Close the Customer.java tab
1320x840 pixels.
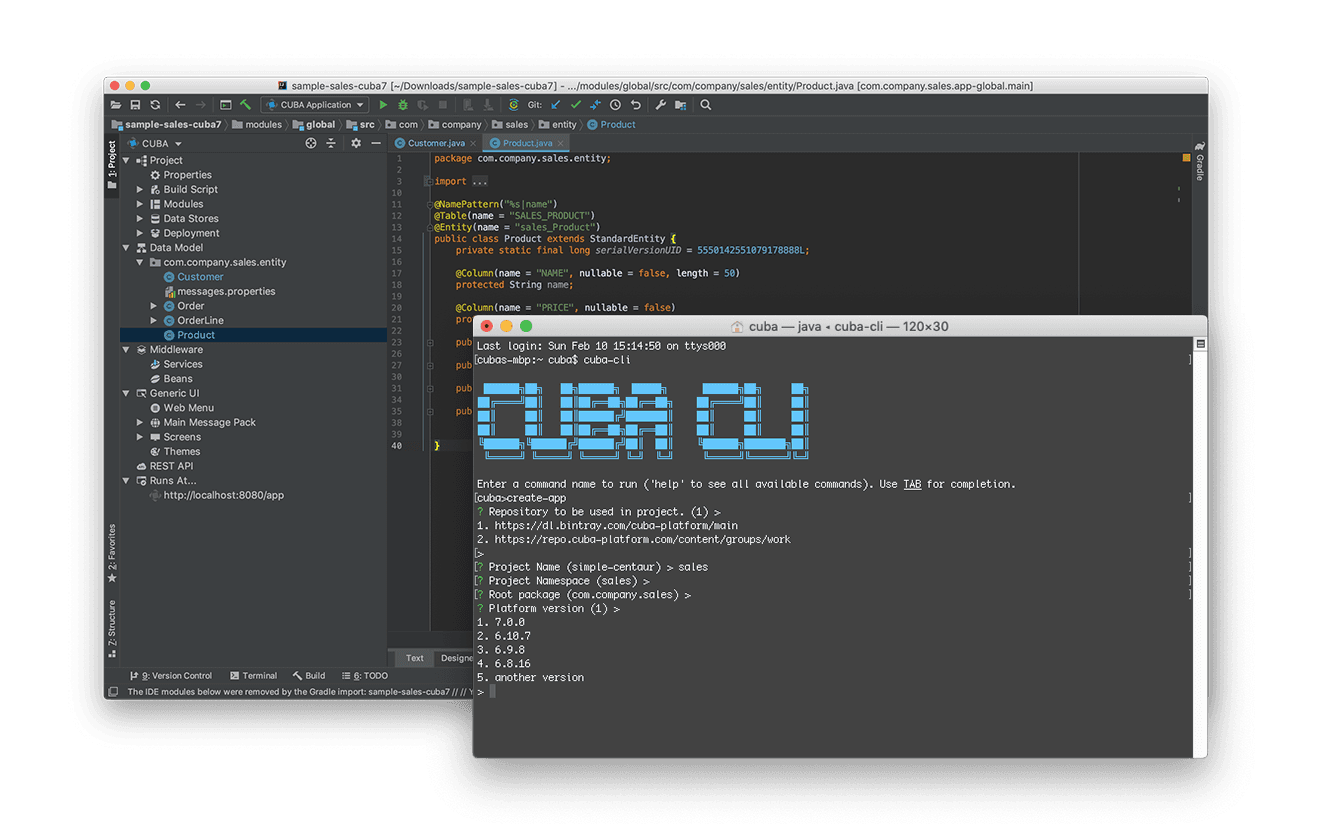473,144
